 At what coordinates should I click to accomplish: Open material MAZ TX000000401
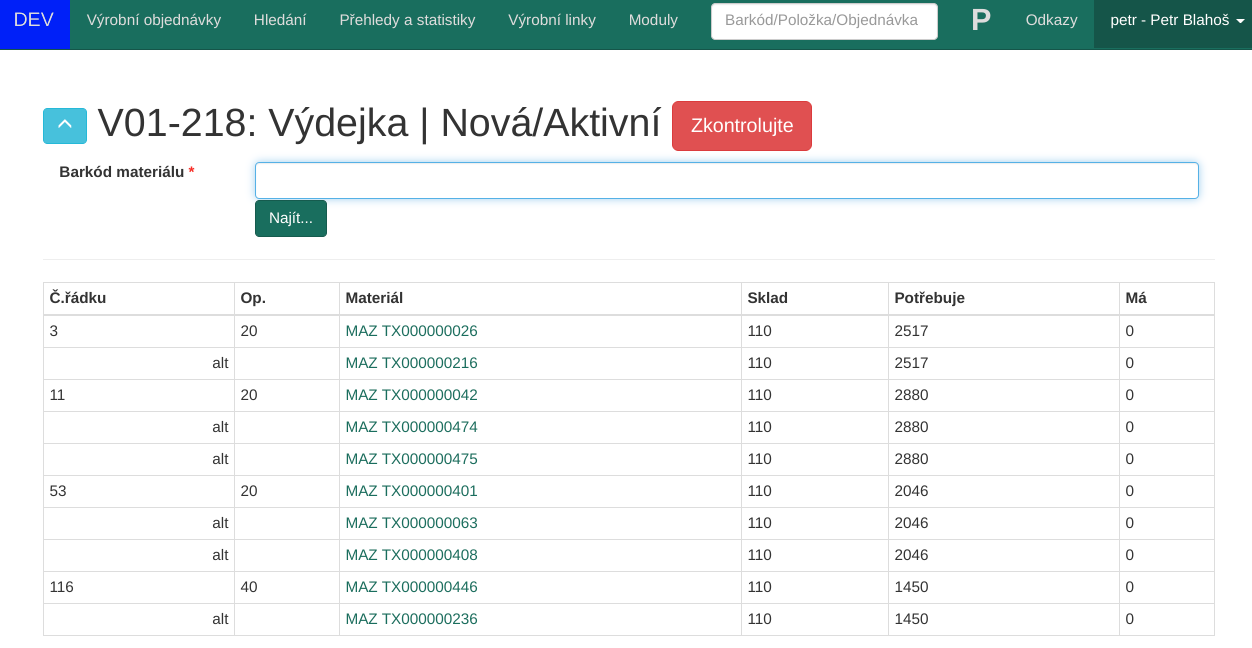[x=412, y=491]
